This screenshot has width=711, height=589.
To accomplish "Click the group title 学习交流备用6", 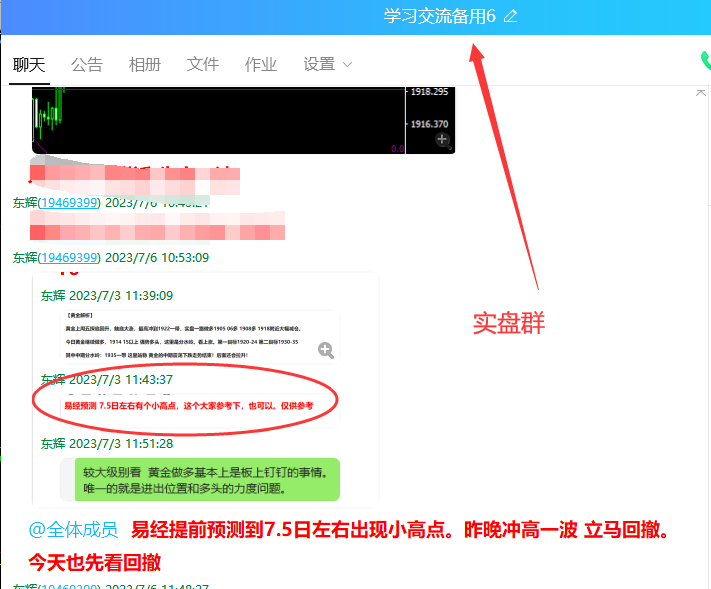I will (439, 16).
